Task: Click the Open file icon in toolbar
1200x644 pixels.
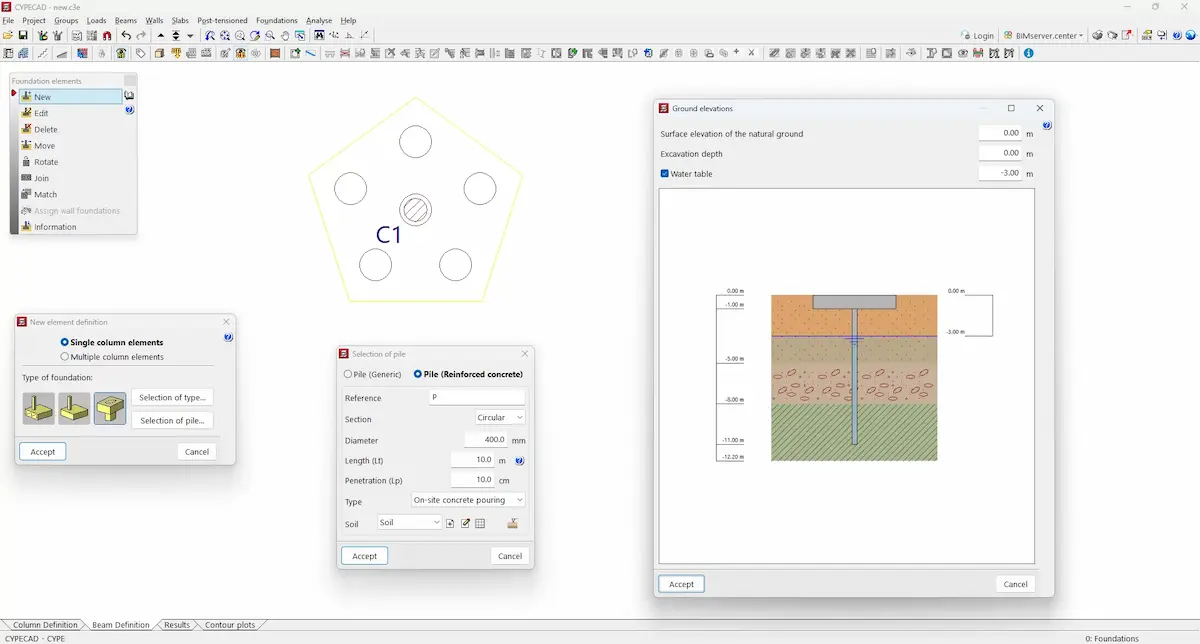Action: (x=8, y=35)
